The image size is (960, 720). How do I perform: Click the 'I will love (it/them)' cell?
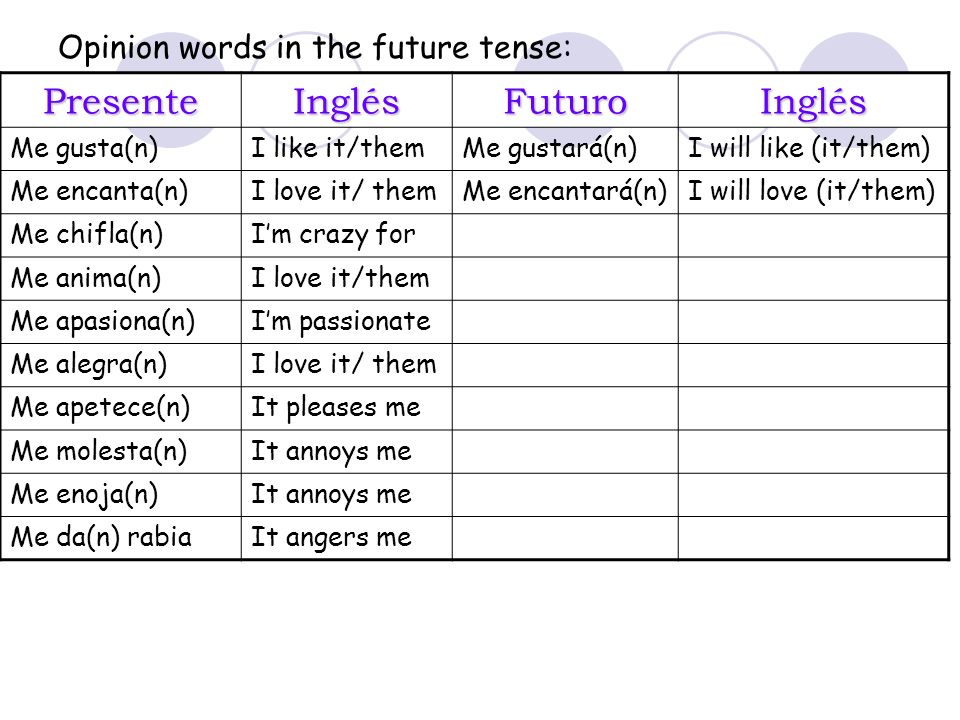[x=813, y=192]
